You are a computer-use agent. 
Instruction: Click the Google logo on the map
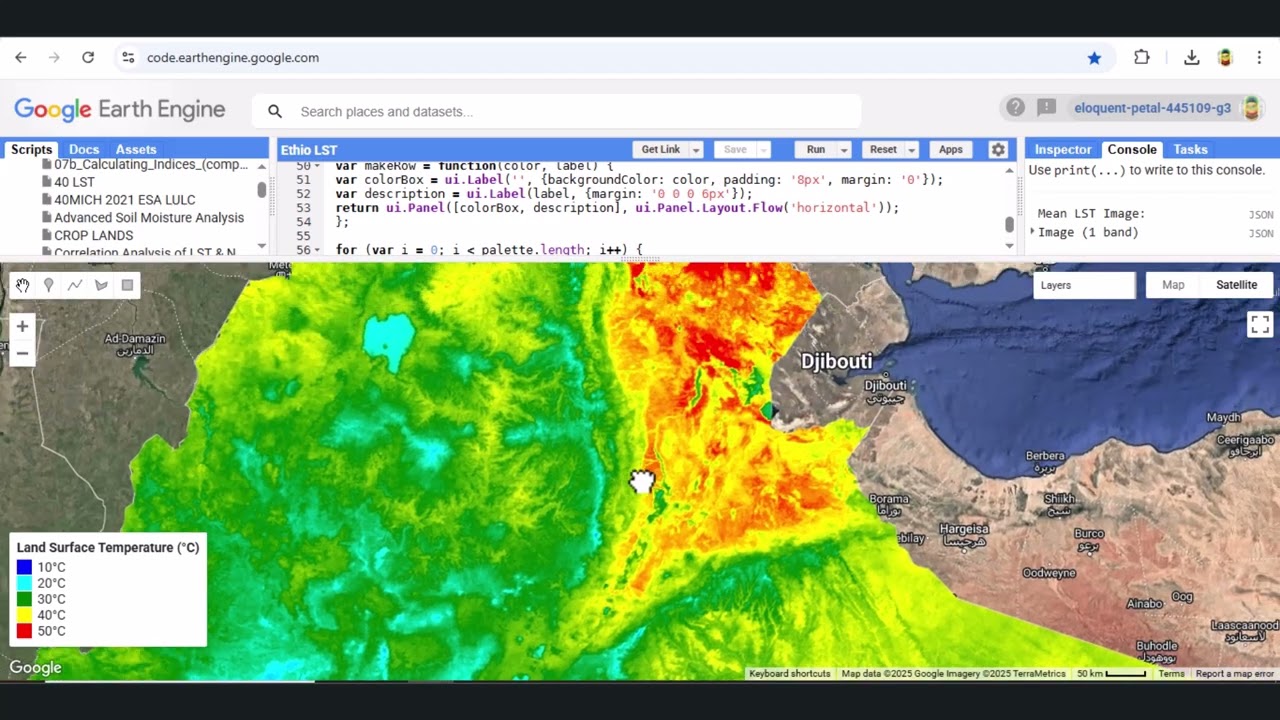[35, 668]
